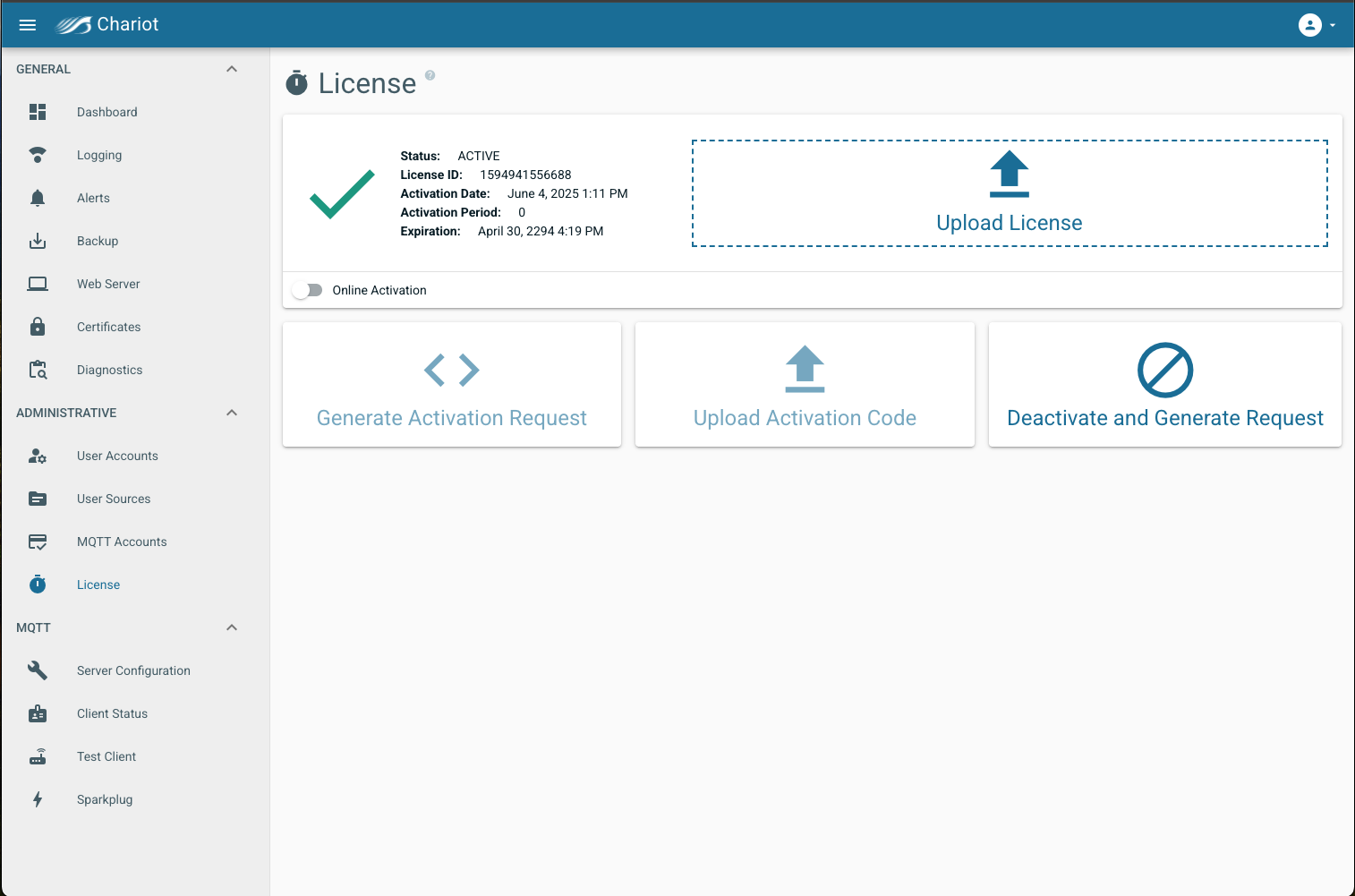Click the Upload Activation Code arrow icon
This screenshot has width=1355, height=896.
tap(805, 369)
